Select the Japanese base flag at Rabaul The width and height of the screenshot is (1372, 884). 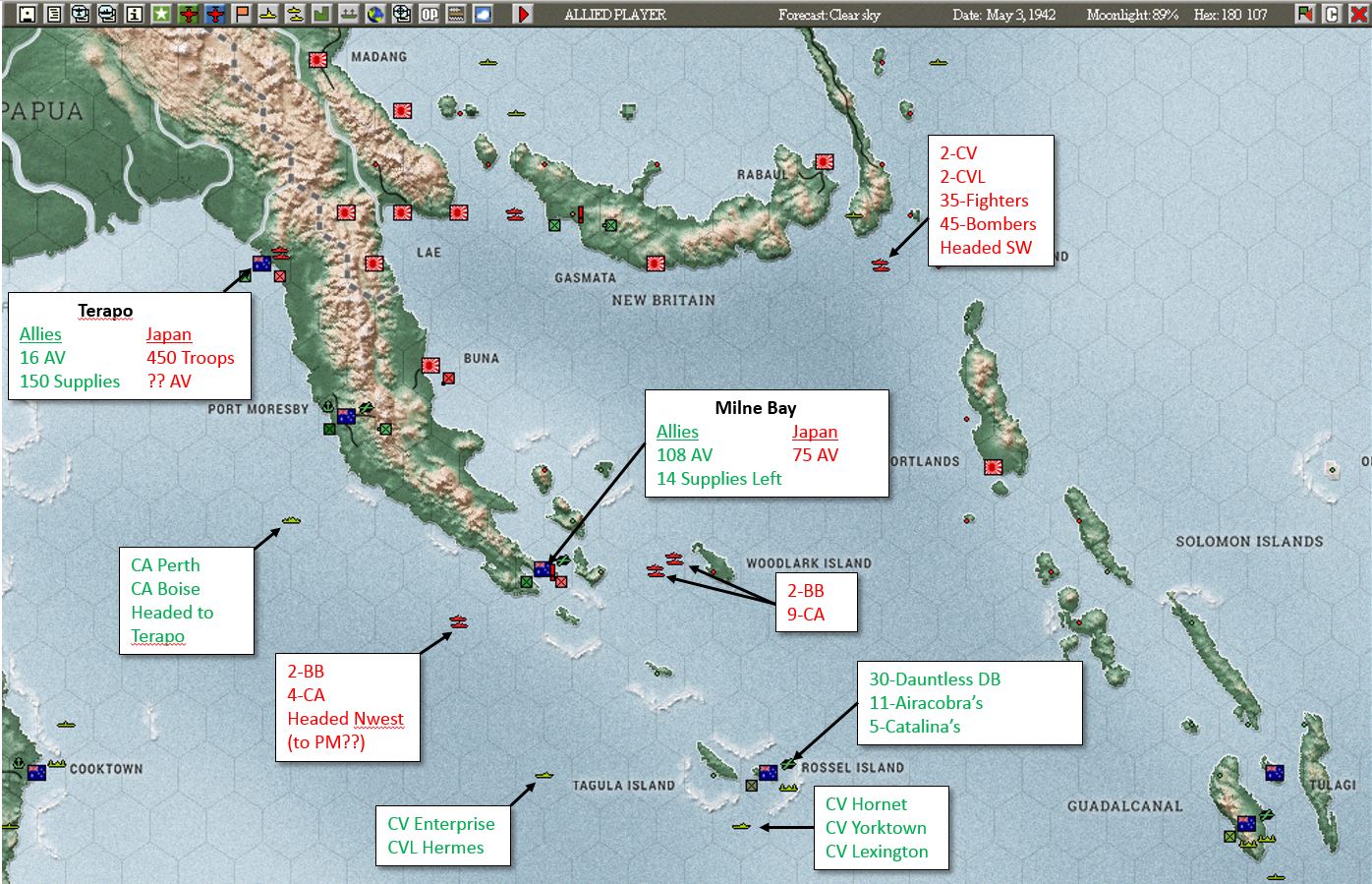pyautogui.click(x=825, y=162)
